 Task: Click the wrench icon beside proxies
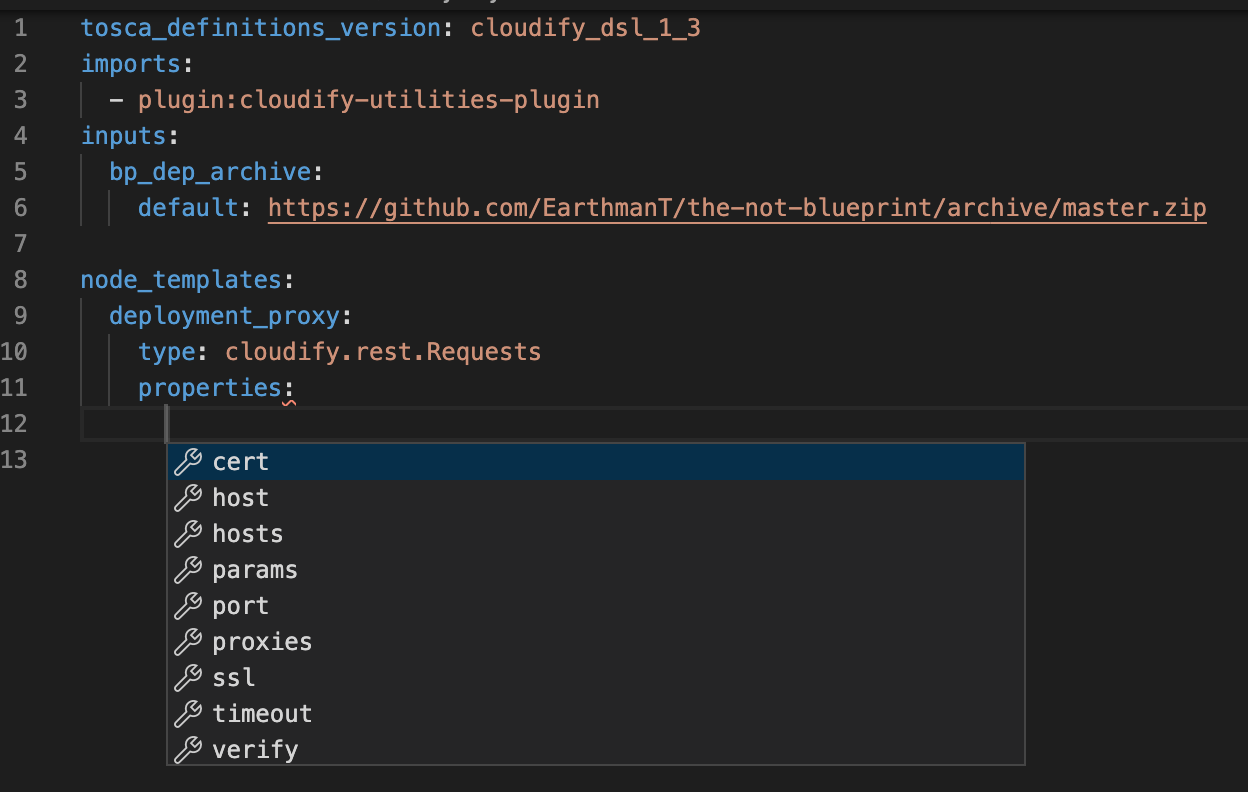tap(188, 642)
